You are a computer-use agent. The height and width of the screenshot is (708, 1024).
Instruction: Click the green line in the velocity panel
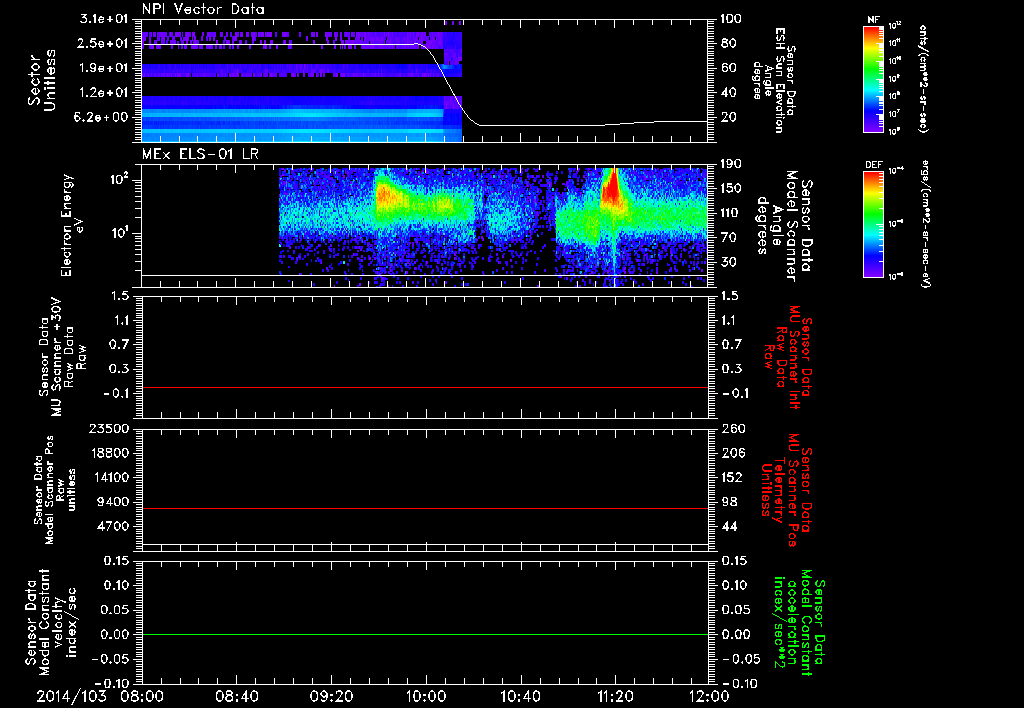(424, 634)
